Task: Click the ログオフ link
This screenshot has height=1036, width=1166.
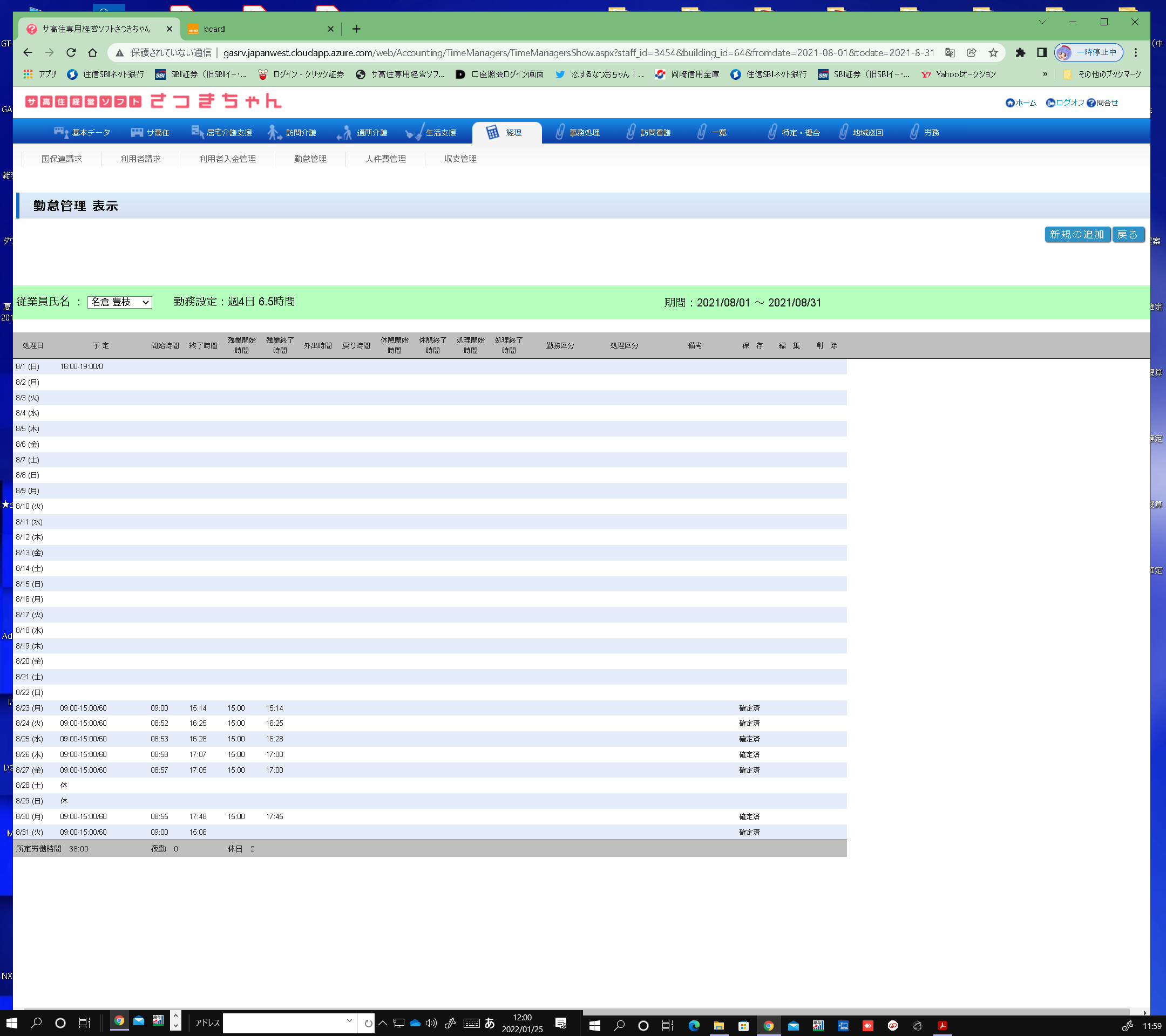Action: click(1069, 103)
